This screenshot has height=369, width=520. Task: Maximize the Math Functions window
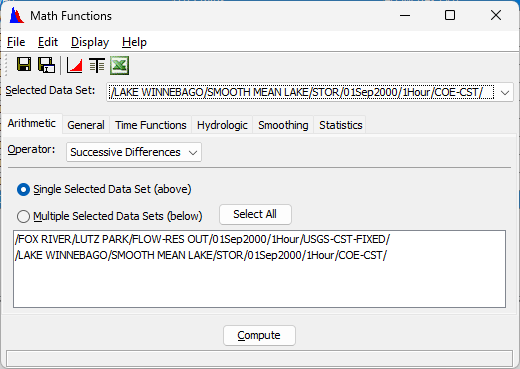pos(450,15)
